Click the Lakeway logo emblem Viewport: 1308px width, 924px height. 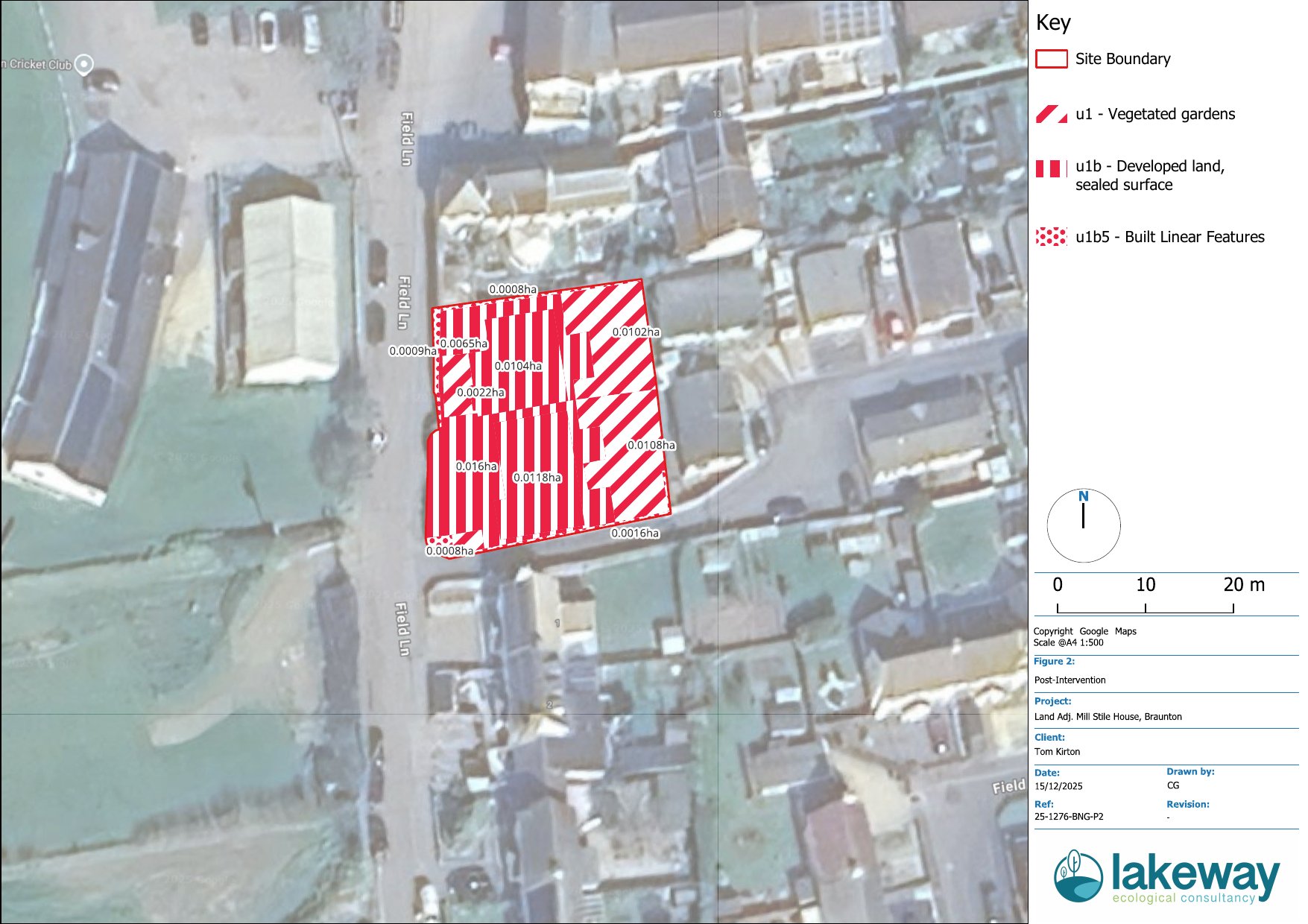1078,876
